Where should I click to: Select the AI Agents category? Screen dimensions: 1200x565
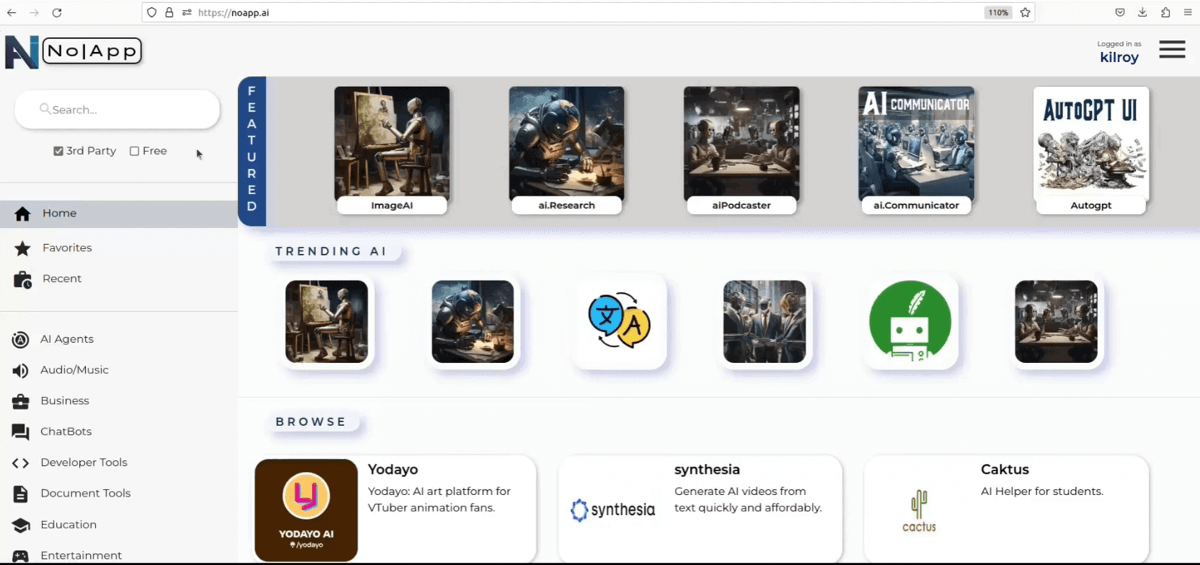[x=66, y=340]
